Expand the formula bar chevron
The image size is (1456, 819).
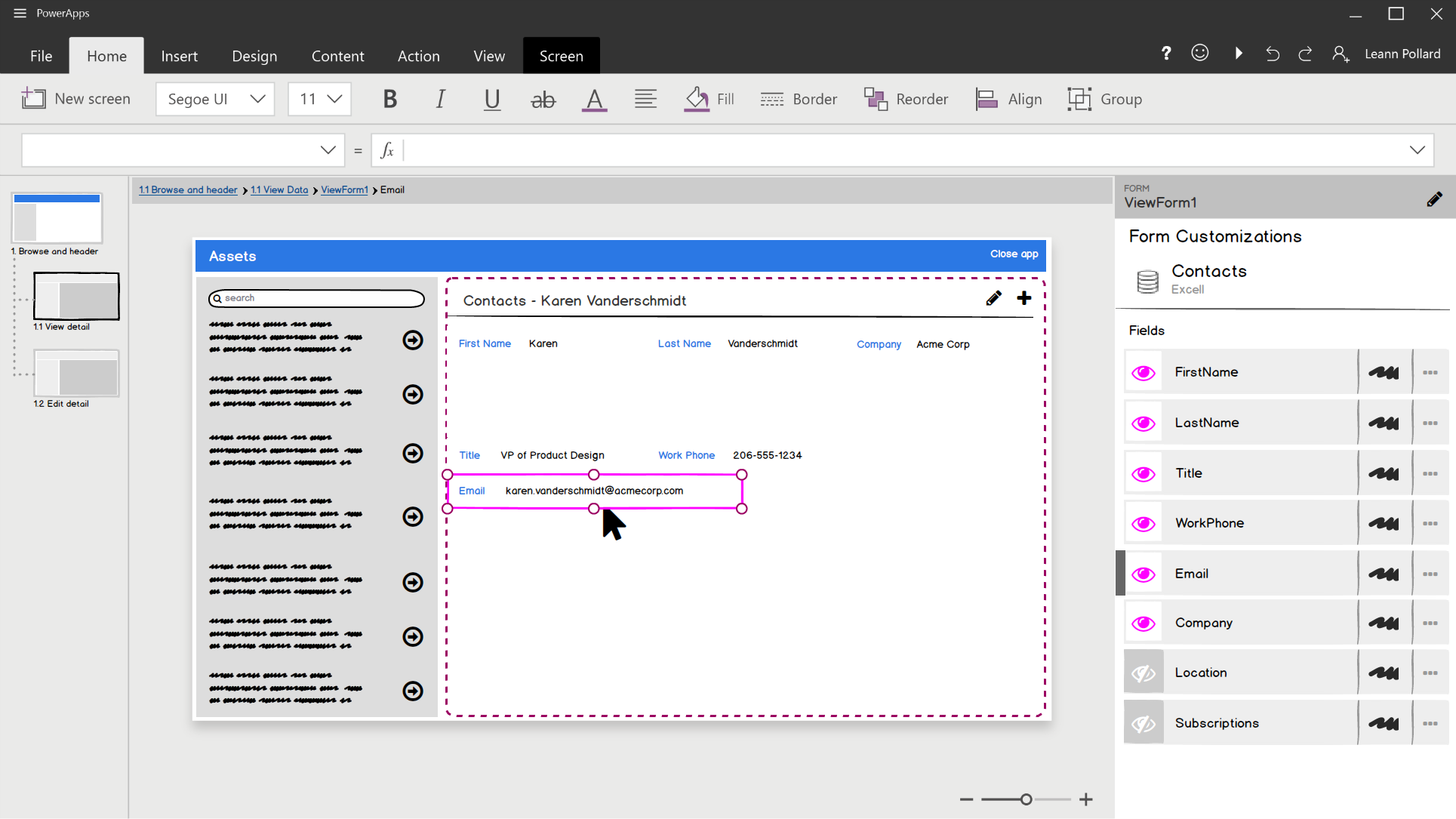coord(1417,150)
